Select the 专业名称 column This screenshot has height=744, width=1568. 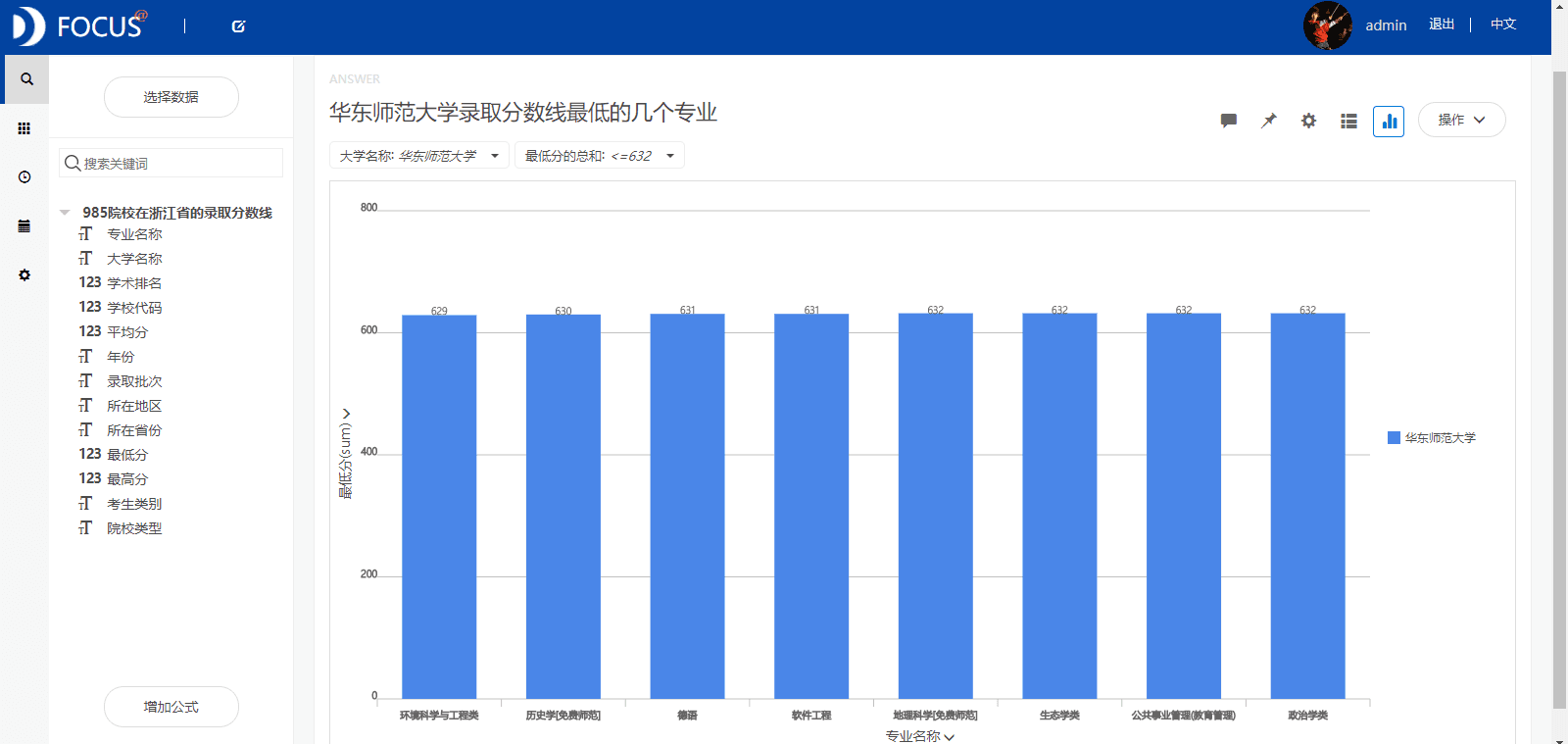click(134, 234)
